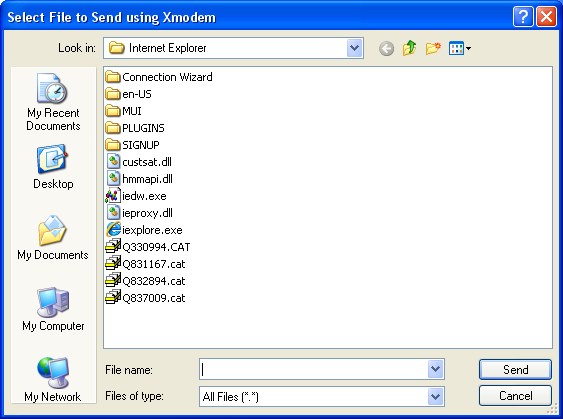Select the file name hmmapi.dll

click(147, 179)
